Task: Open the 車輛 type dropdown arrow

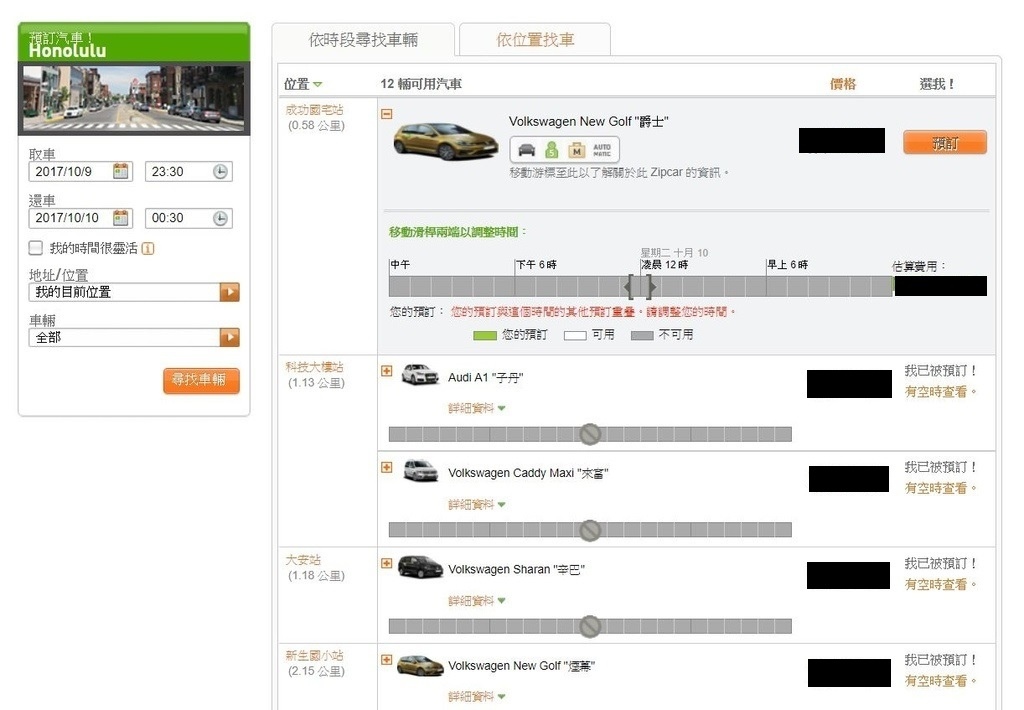Action: click(x=229, y=337)
